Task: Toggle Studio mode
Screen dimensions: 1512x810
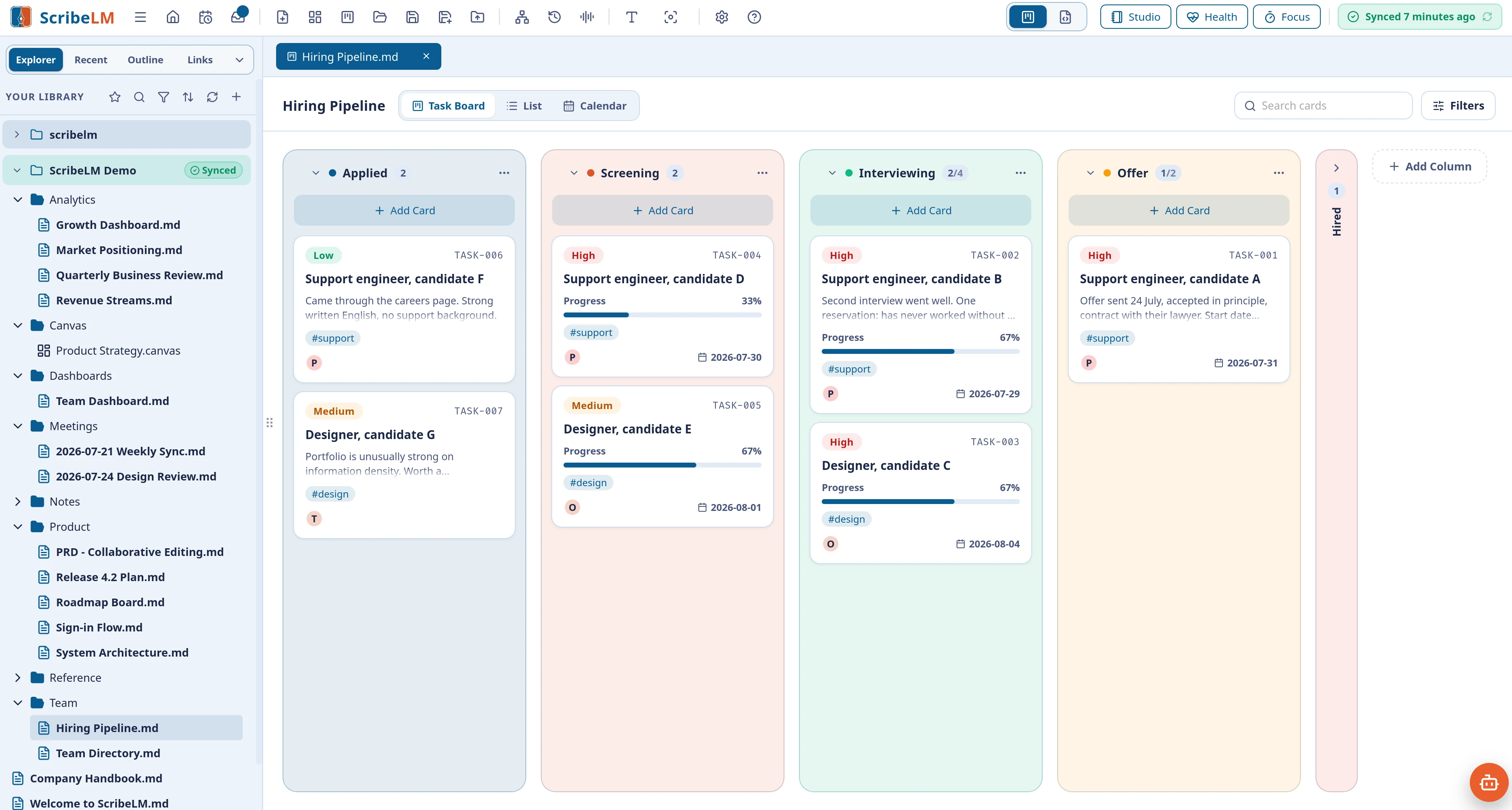Action: coord(1135,17)
